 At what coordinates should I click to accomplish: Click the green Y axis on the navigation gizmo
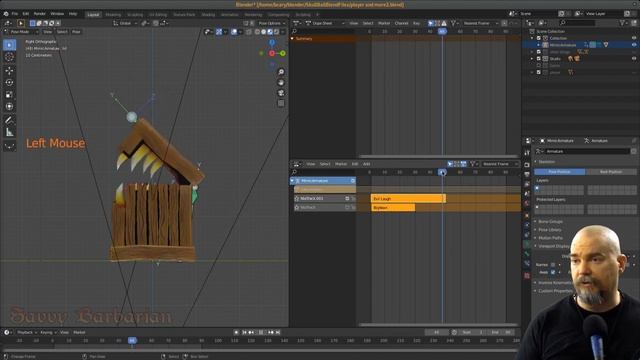click(282, 53)
